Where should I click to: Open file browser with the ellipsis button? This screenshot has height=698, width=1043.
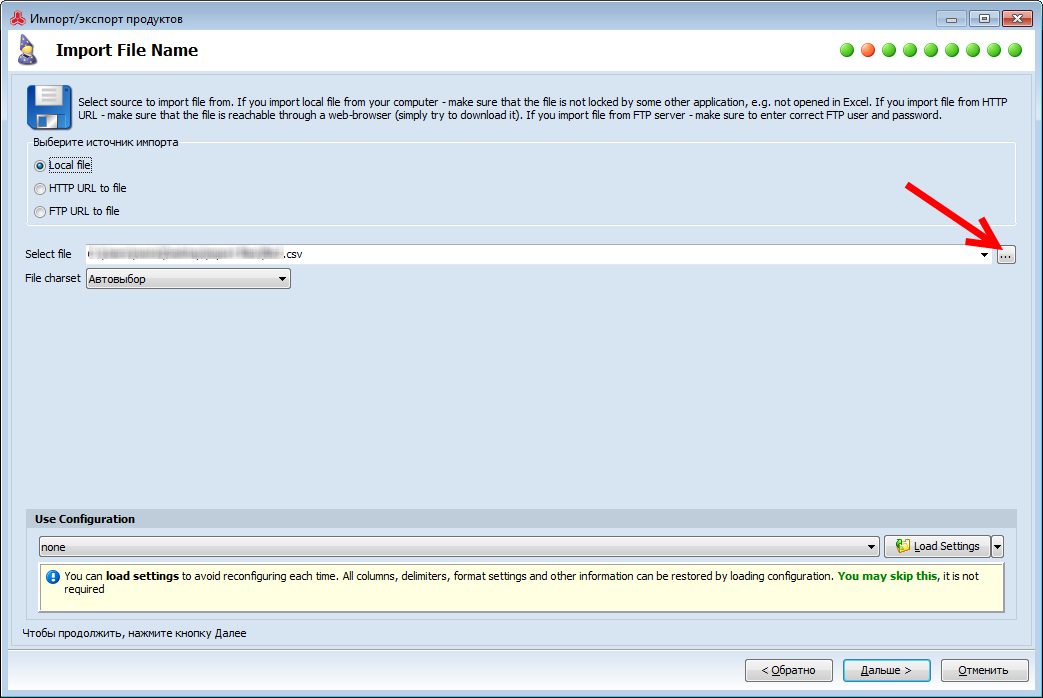point(1006,255)
